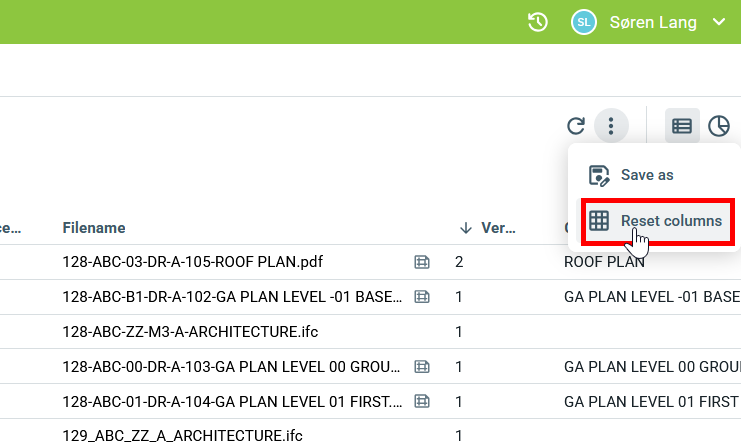Sort by the Filename column header
The image size is (741, 442).
[94, 228]
